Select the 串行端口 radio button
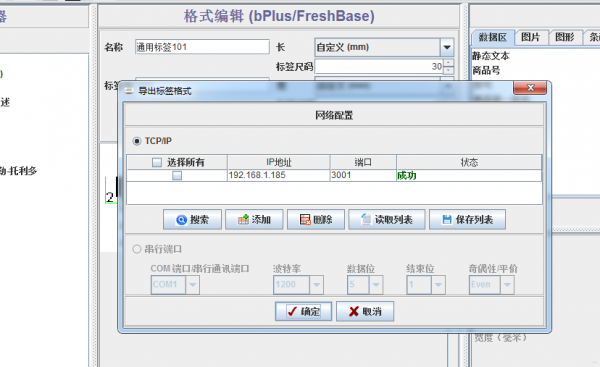 tap(137, 249)
